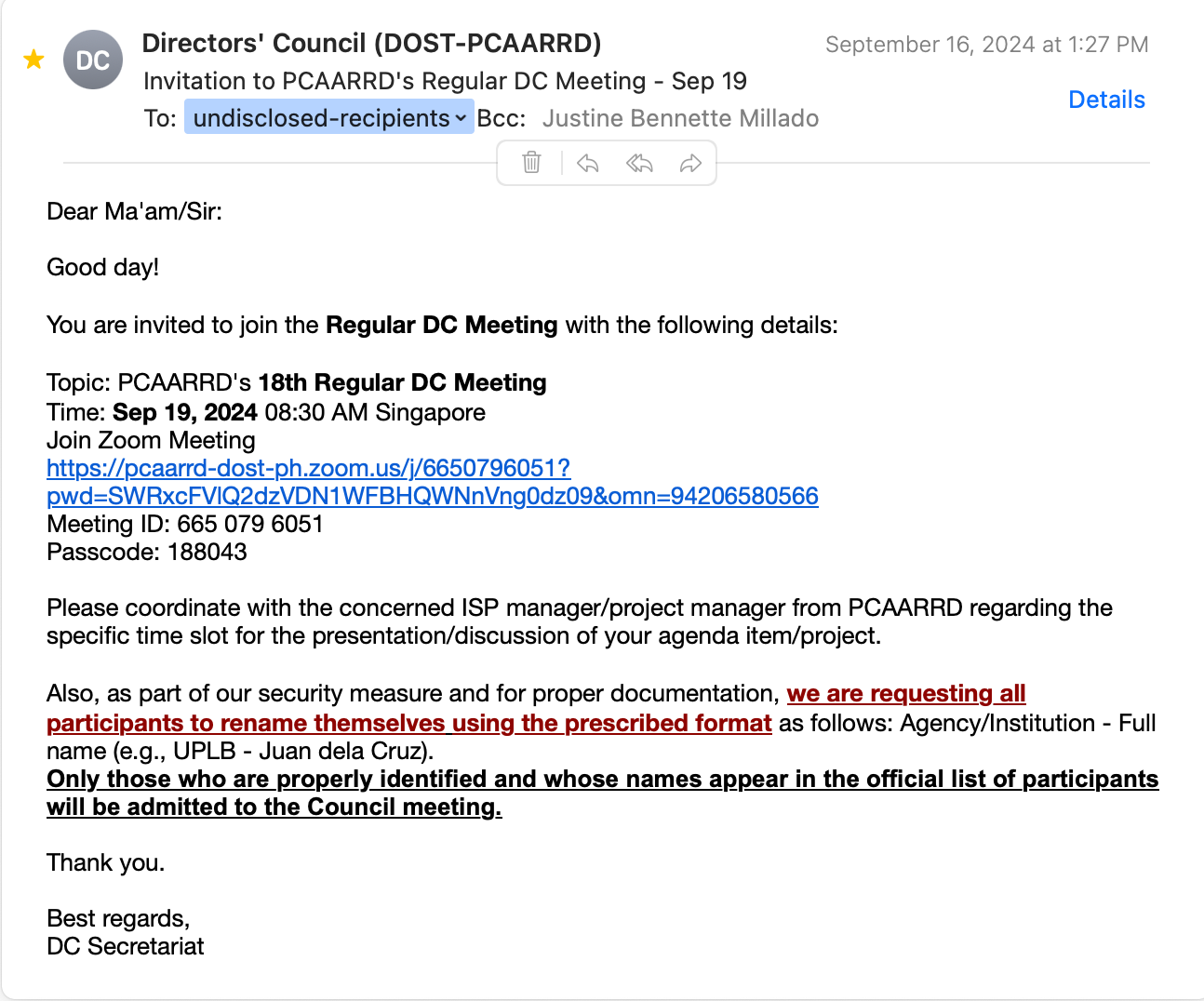Click the September 16, 2024 timestamp
Screen dimensions: 1204x1001
(x=986, y=45)
